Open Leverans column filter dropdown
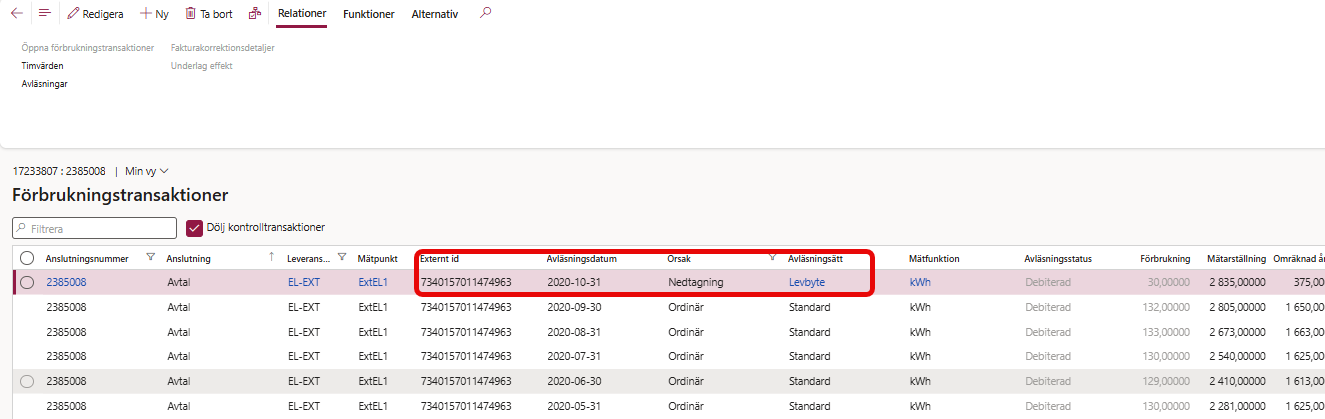 click(x=342, y=258)
